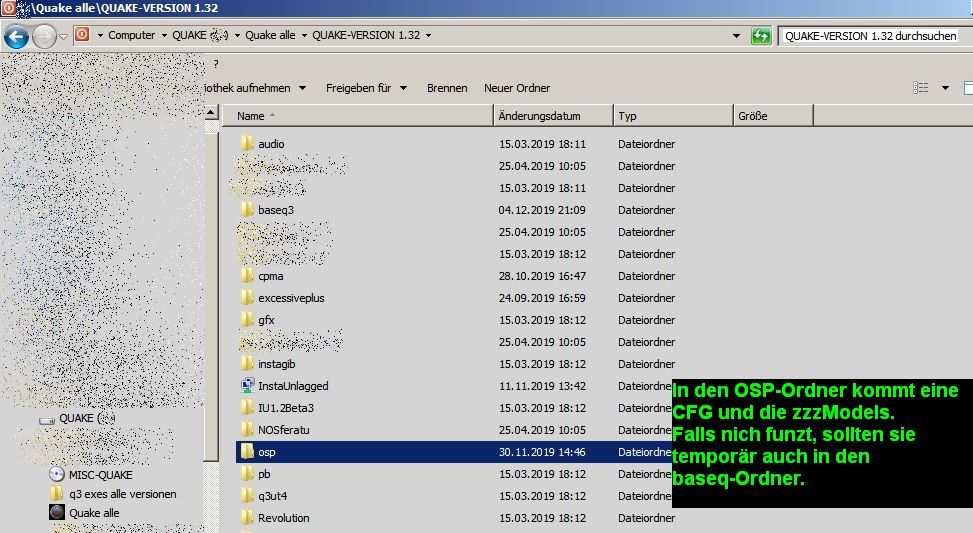
Task: Click the Revolution folder icon
Action: point(247,517)
